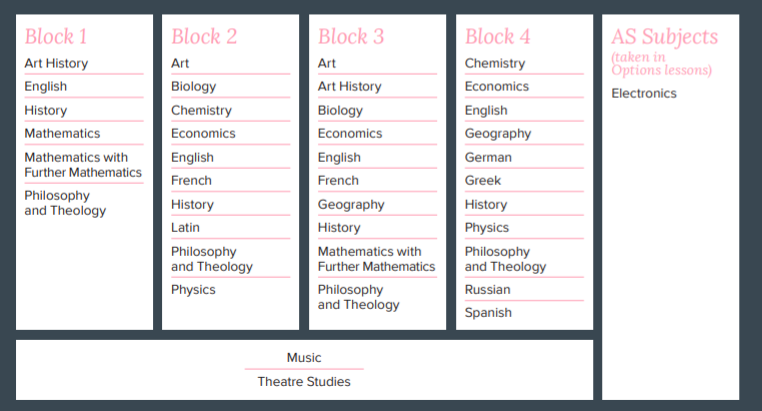Screen dimensions: 762x411
Task: Select Latin in Block 2
Action: tap(185, 227)
